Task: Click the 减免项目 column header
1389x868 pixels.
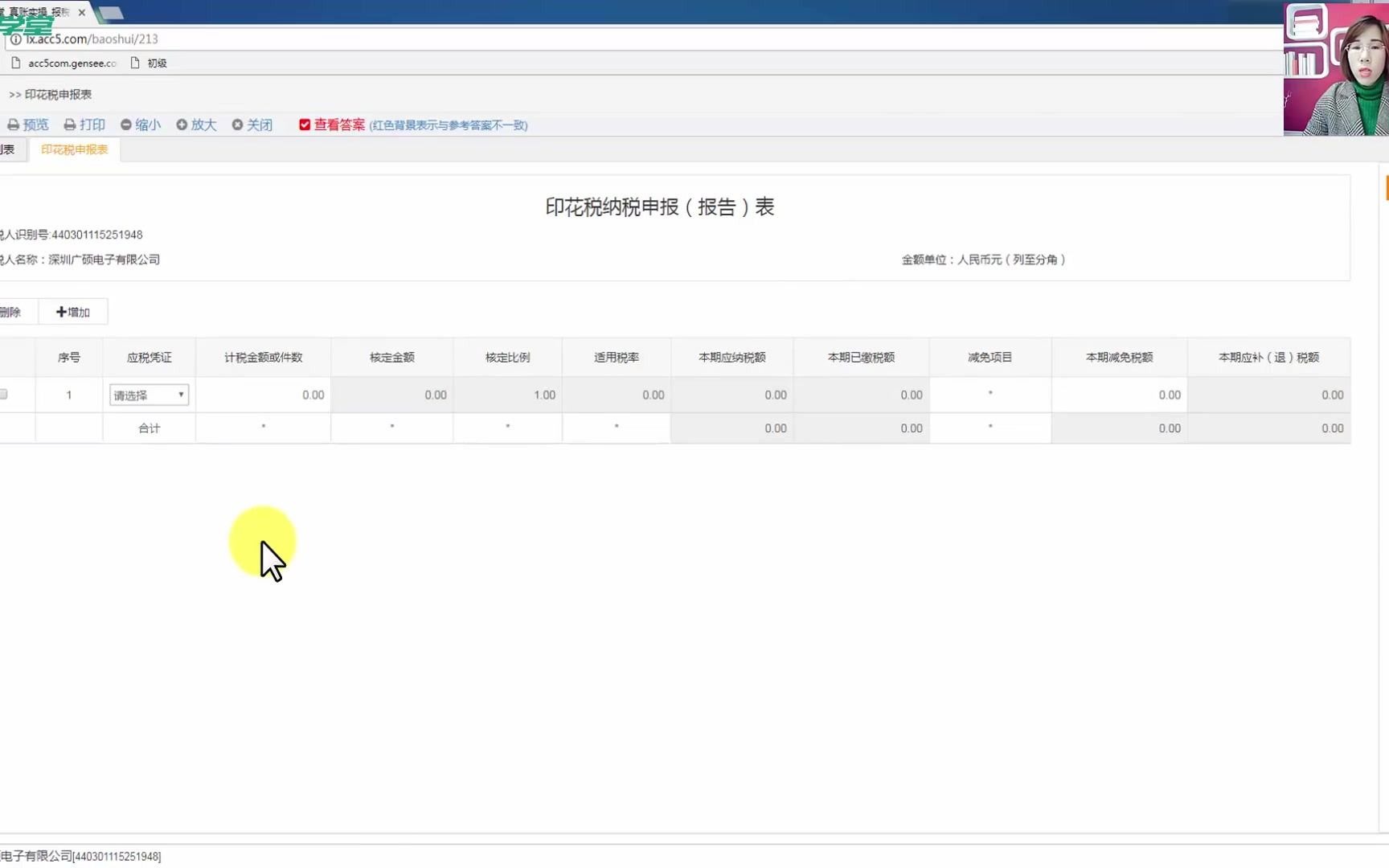Action: (990, 358)
